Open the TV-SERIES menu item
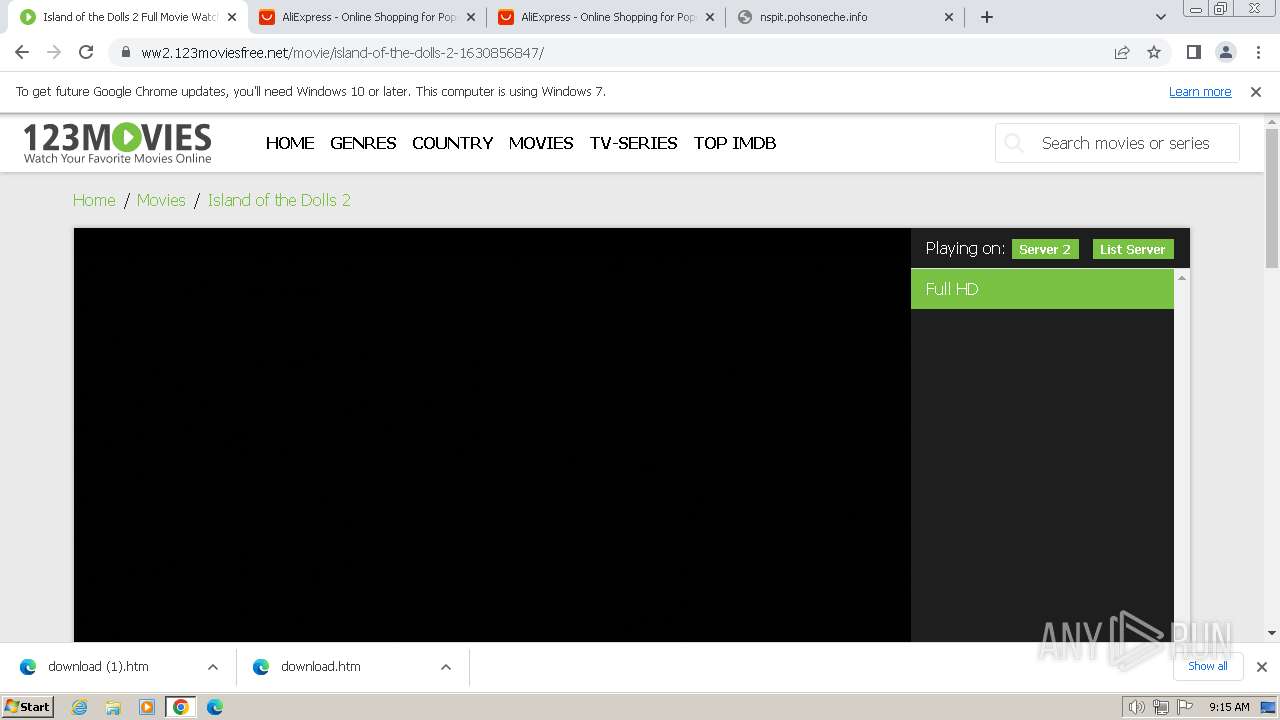The width and height of the screenshot is (1280, 720). coord(633,143)
